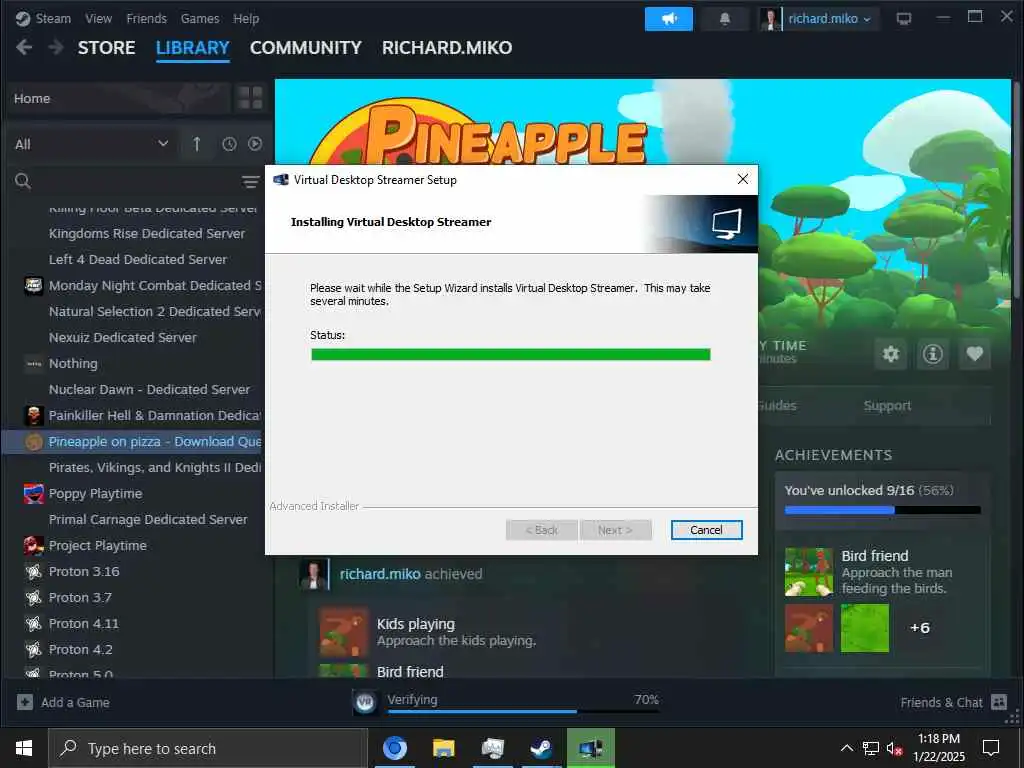This screenshot has height=768, width=1024.
Task: Select Kingdoms Rise Dedicated Server
Action: click(x=147, y=233)
